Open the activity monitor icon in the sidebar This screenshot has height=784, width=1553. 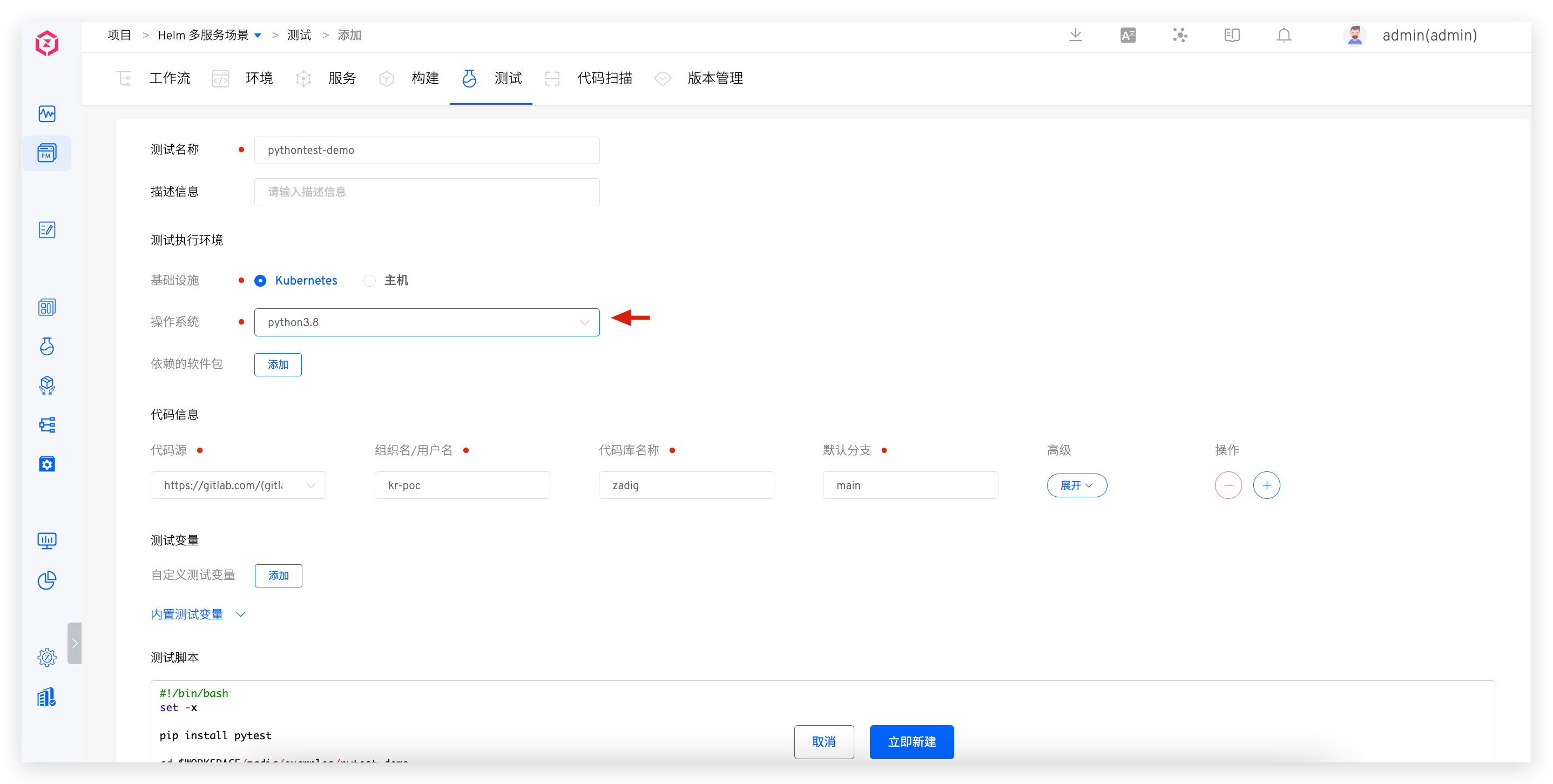tap(47, 114)
